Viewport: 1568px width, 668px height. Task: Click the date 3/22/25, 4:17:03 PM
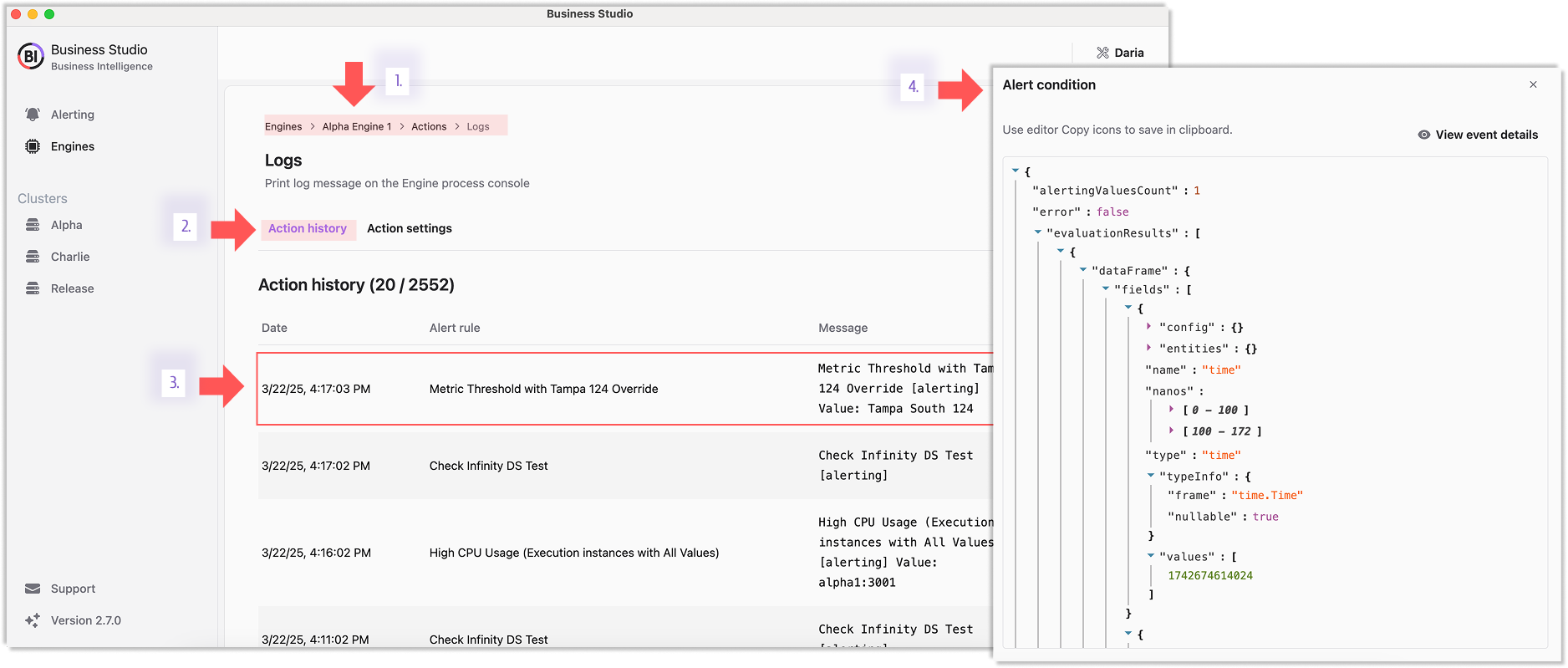coord(316,389)
